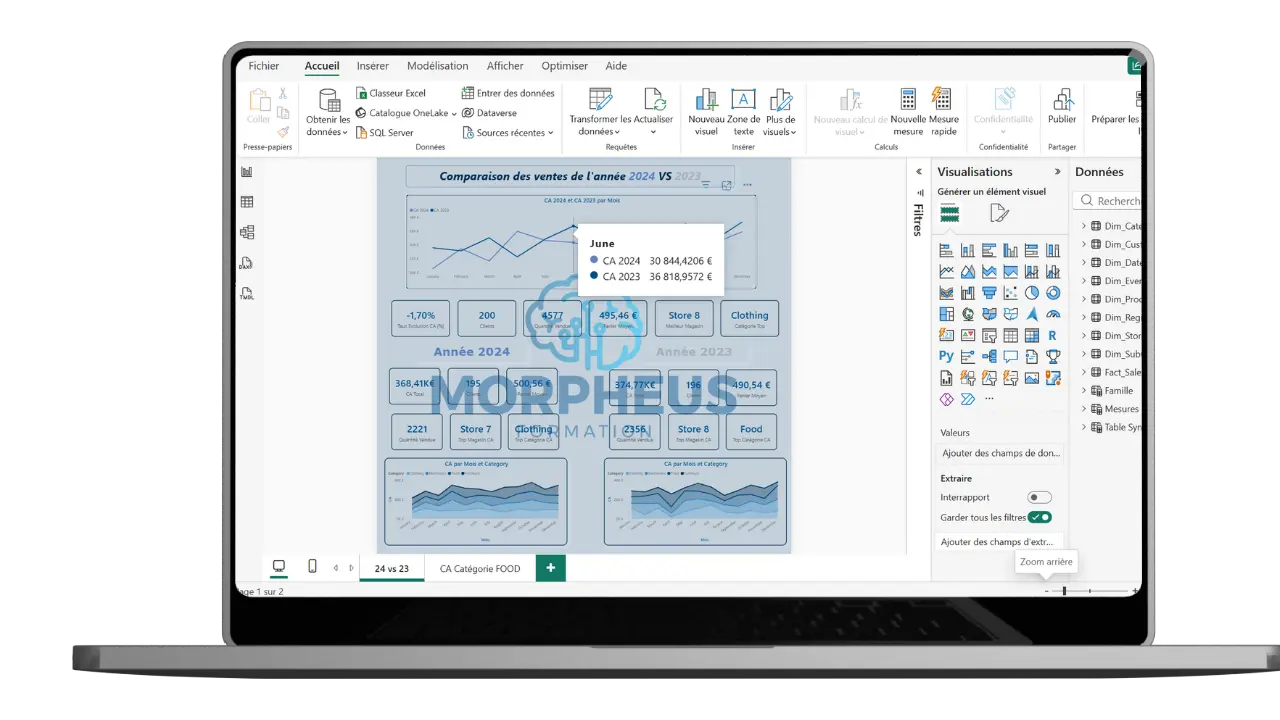The image size is (1280, 720).
Task: Enable the Interrapport toggle
Action: [x=1039, y=497]
